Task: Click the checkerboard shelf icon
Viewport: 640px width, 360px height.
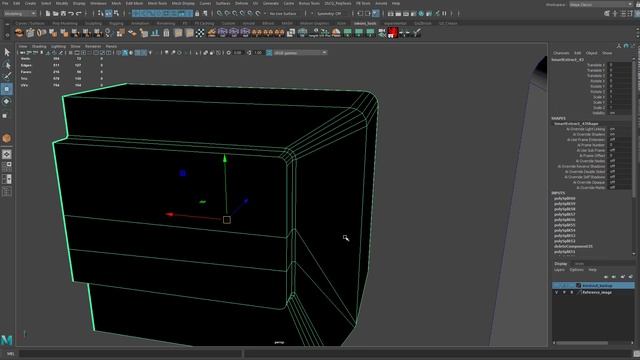Action: coord(200,33)
